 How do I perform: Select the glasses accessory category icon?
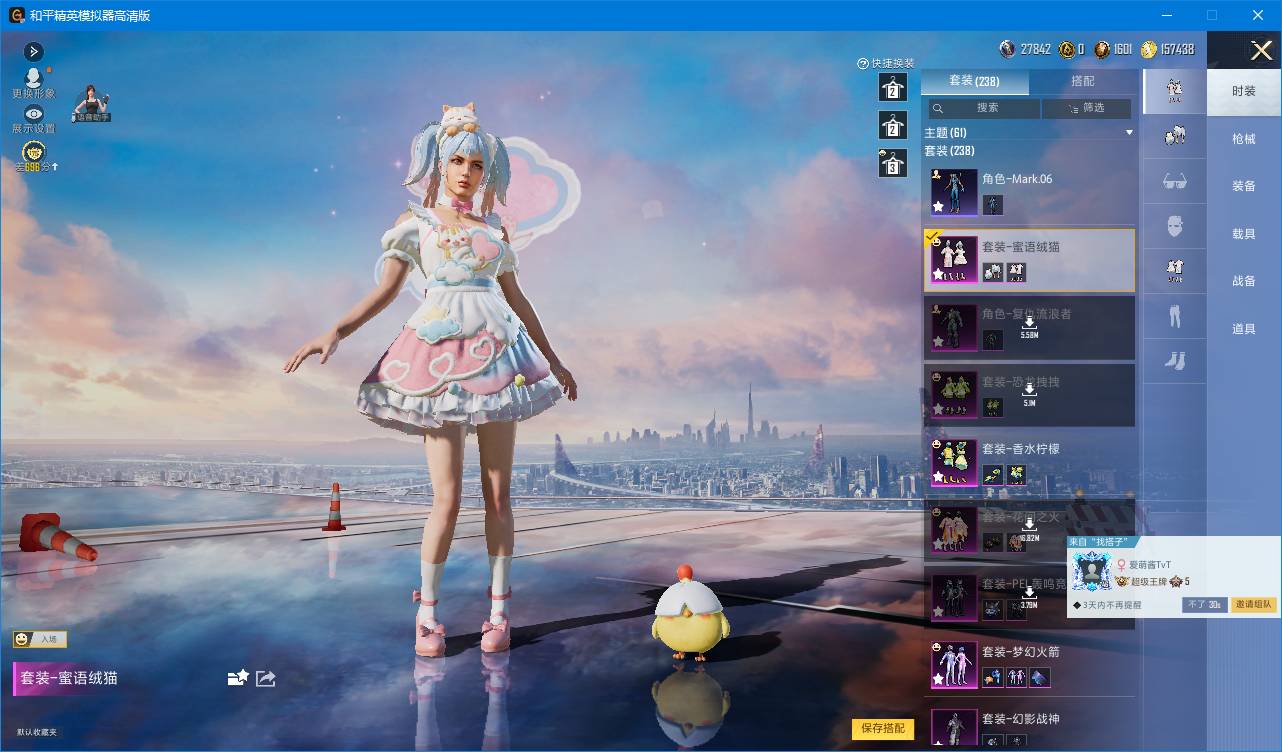tap(1175, 181)
